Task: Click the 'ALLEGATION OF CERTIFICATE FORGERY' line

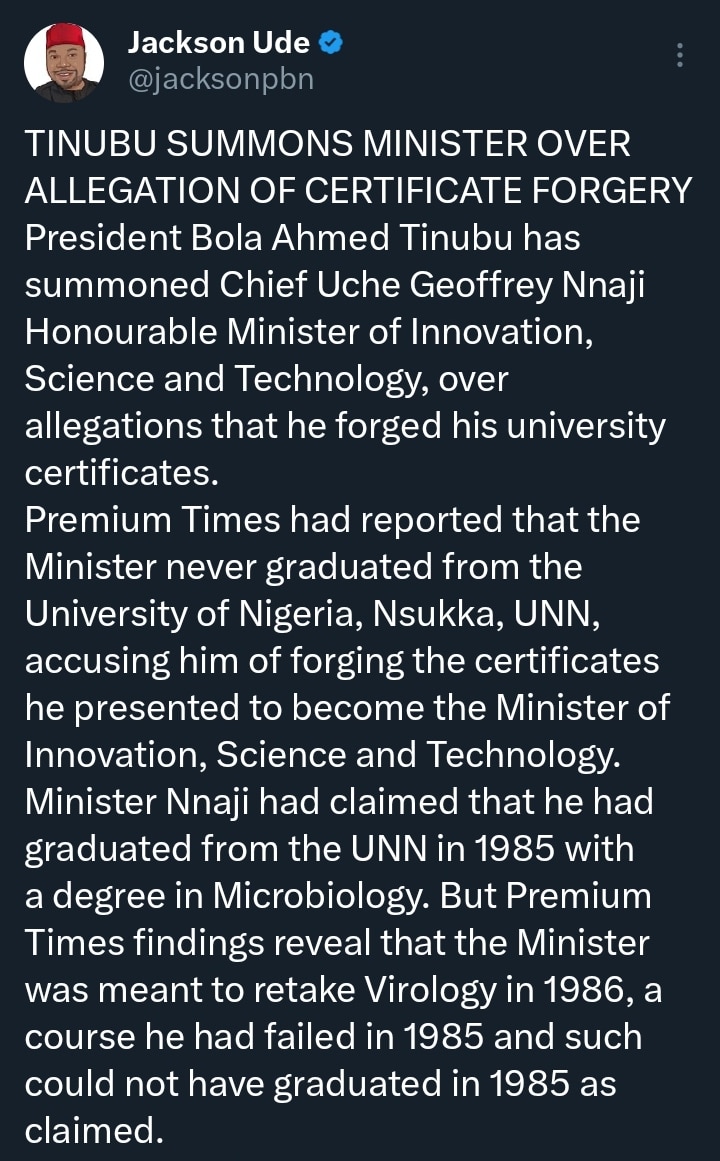Action: [x=358, y=191]
